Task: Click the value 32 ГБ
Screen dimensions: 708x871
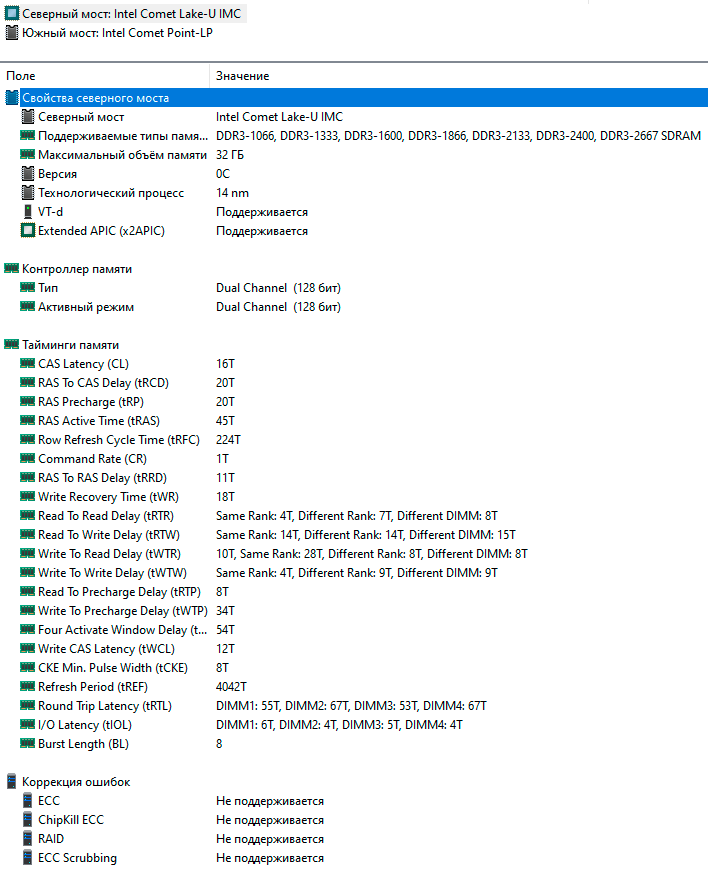Action: (x=230, y=155)
